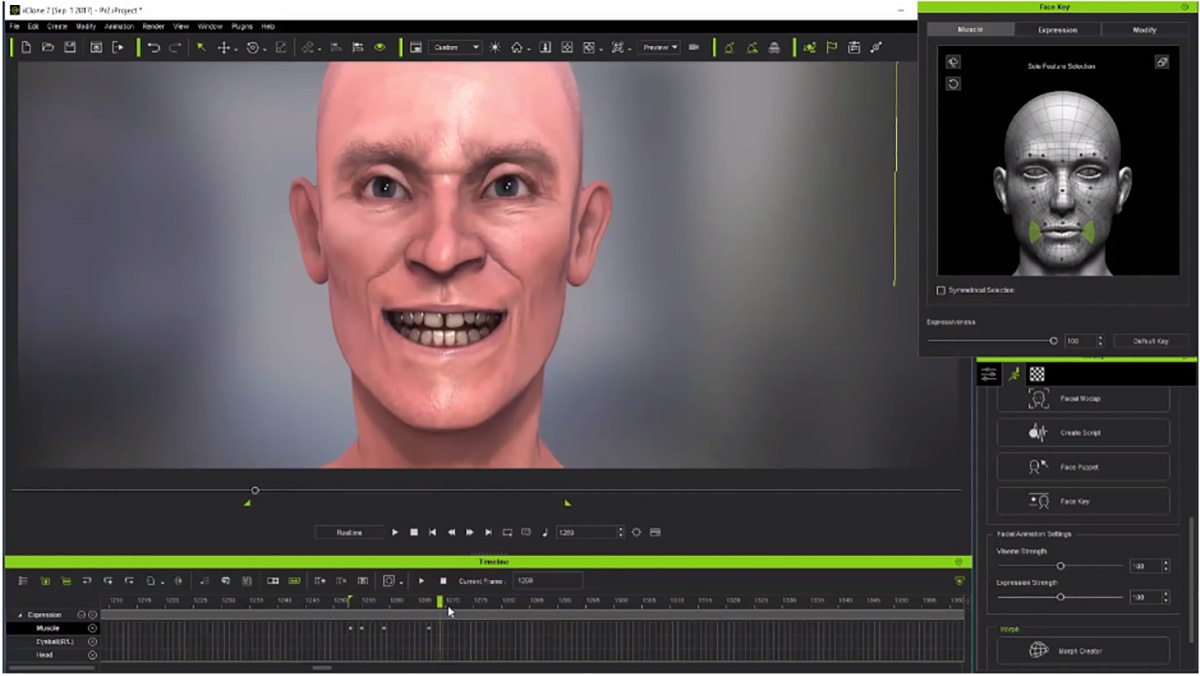
Task: Enable the Symmetrical Selection checkbox
Action: coord(941,290)
